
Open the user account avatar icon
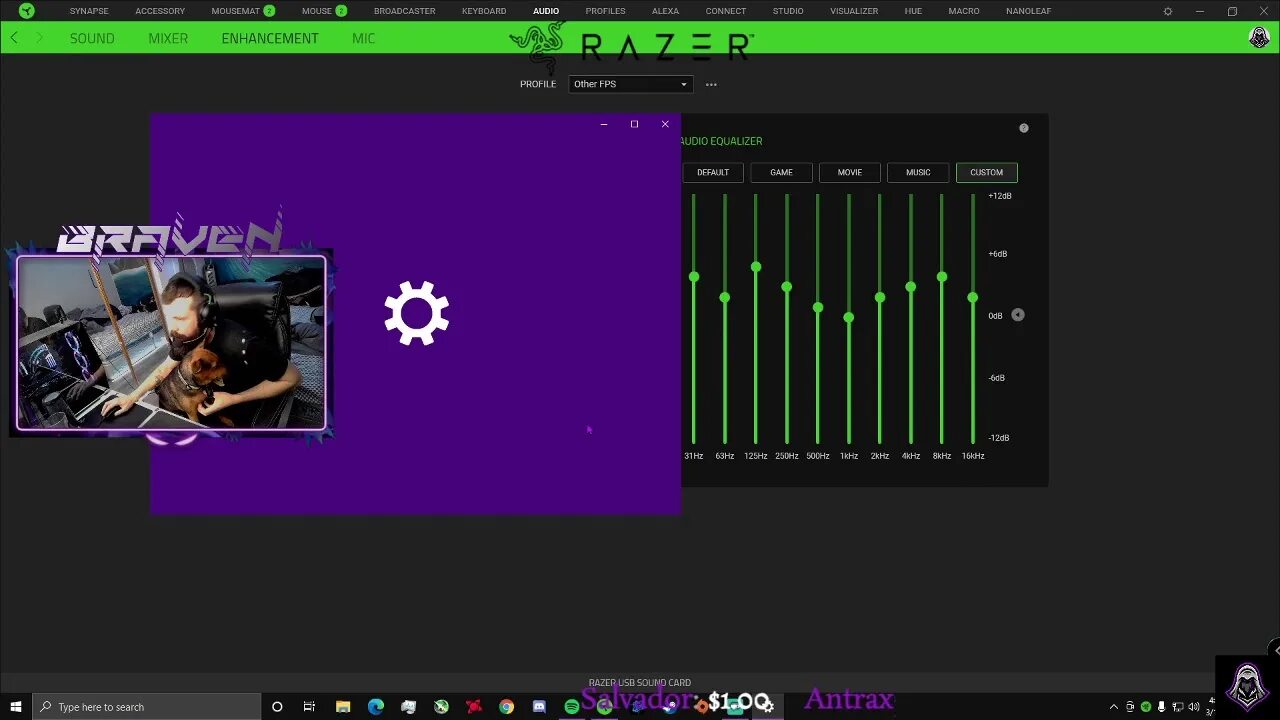(x=1259, y=38)
